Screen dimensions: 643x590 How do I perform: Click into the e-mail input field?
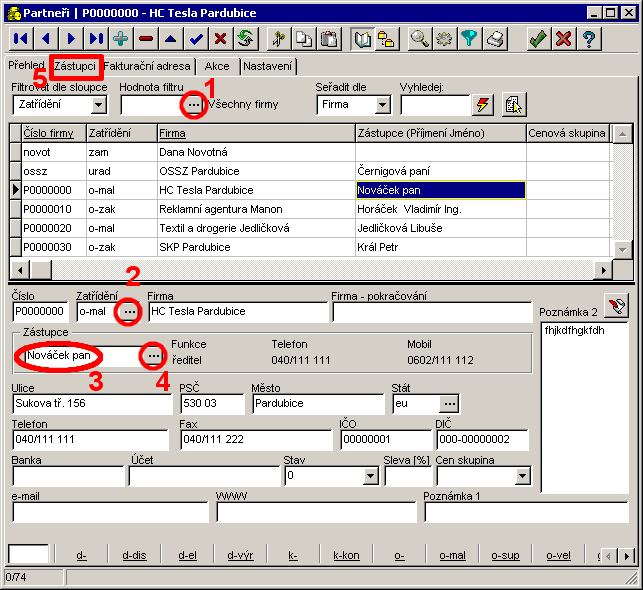(x=110, y=512)
